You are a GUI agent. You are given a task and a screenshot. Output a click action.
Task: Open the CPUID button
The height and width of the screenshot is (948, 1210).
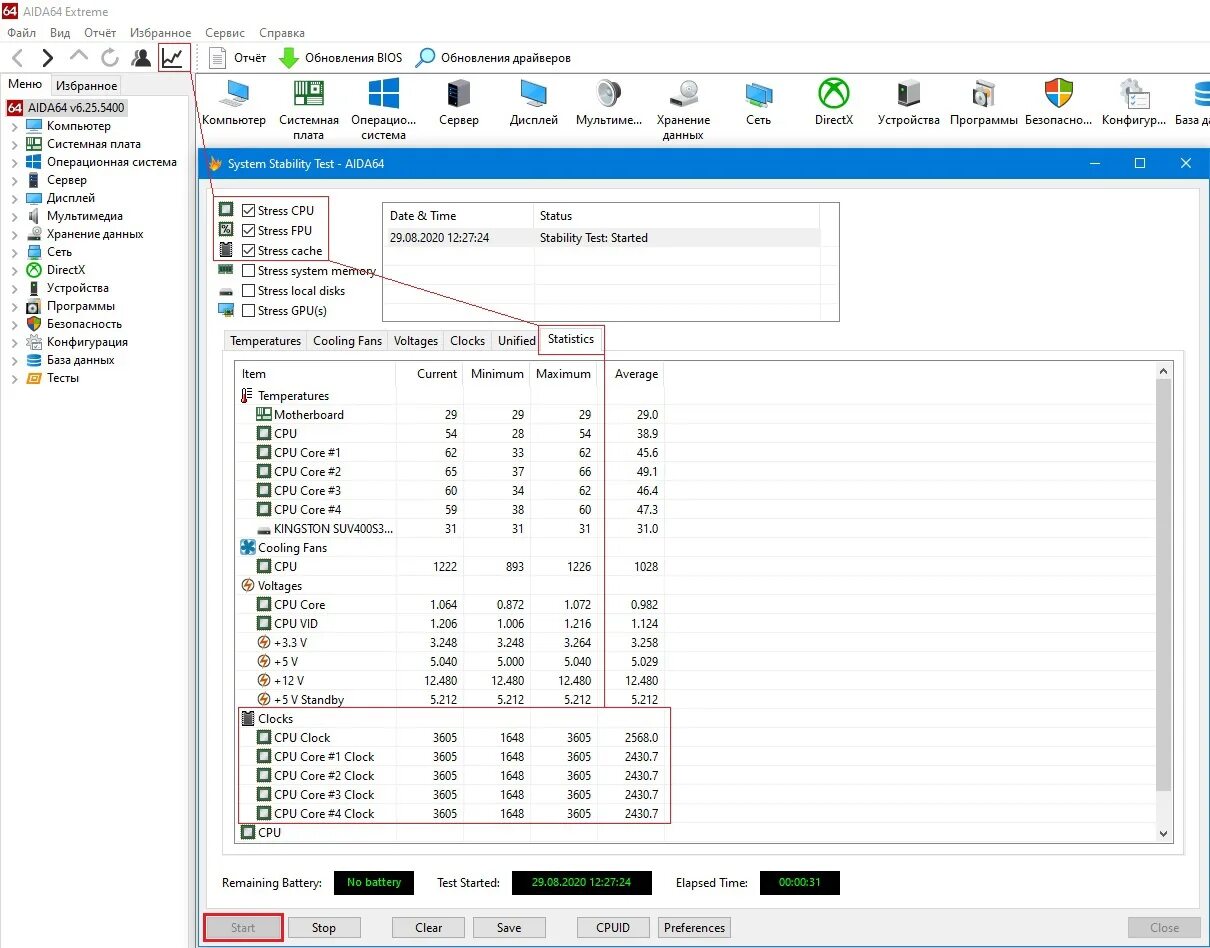pyautogui.click(x=613, y=928)
